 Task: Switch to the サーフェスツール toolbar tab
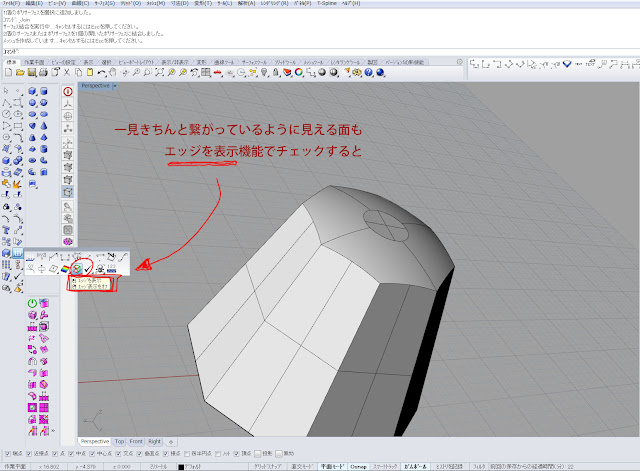coord(254,62)
